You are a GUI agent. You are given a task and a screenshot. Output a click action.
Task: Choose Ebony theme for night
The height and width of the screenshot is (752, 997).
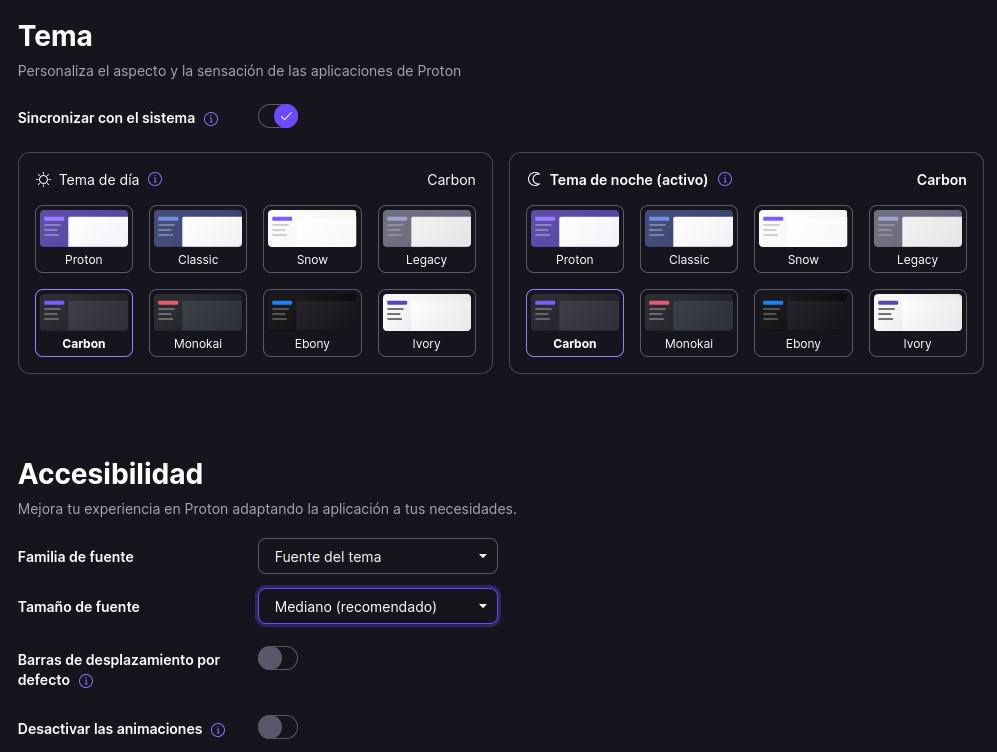pyautogui.click(x=803, y=323)
